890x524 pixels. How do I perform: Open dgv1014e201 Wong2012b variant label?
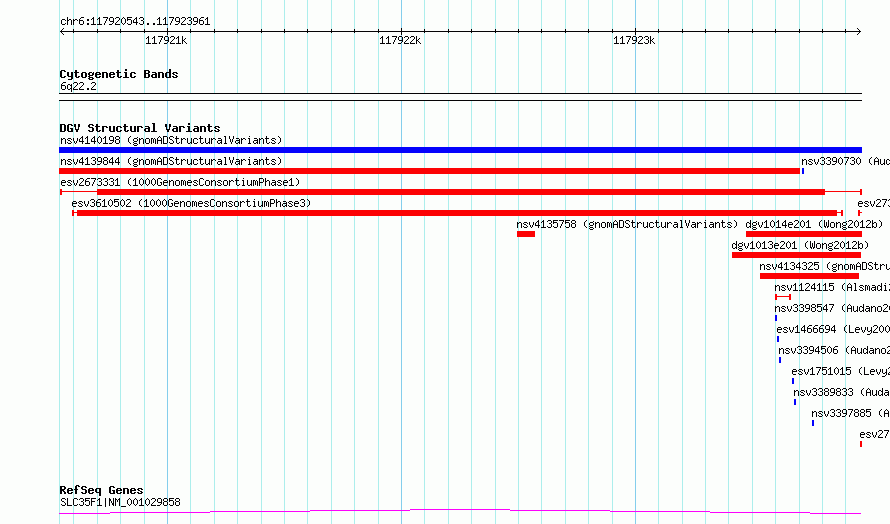tap(814, 224)
